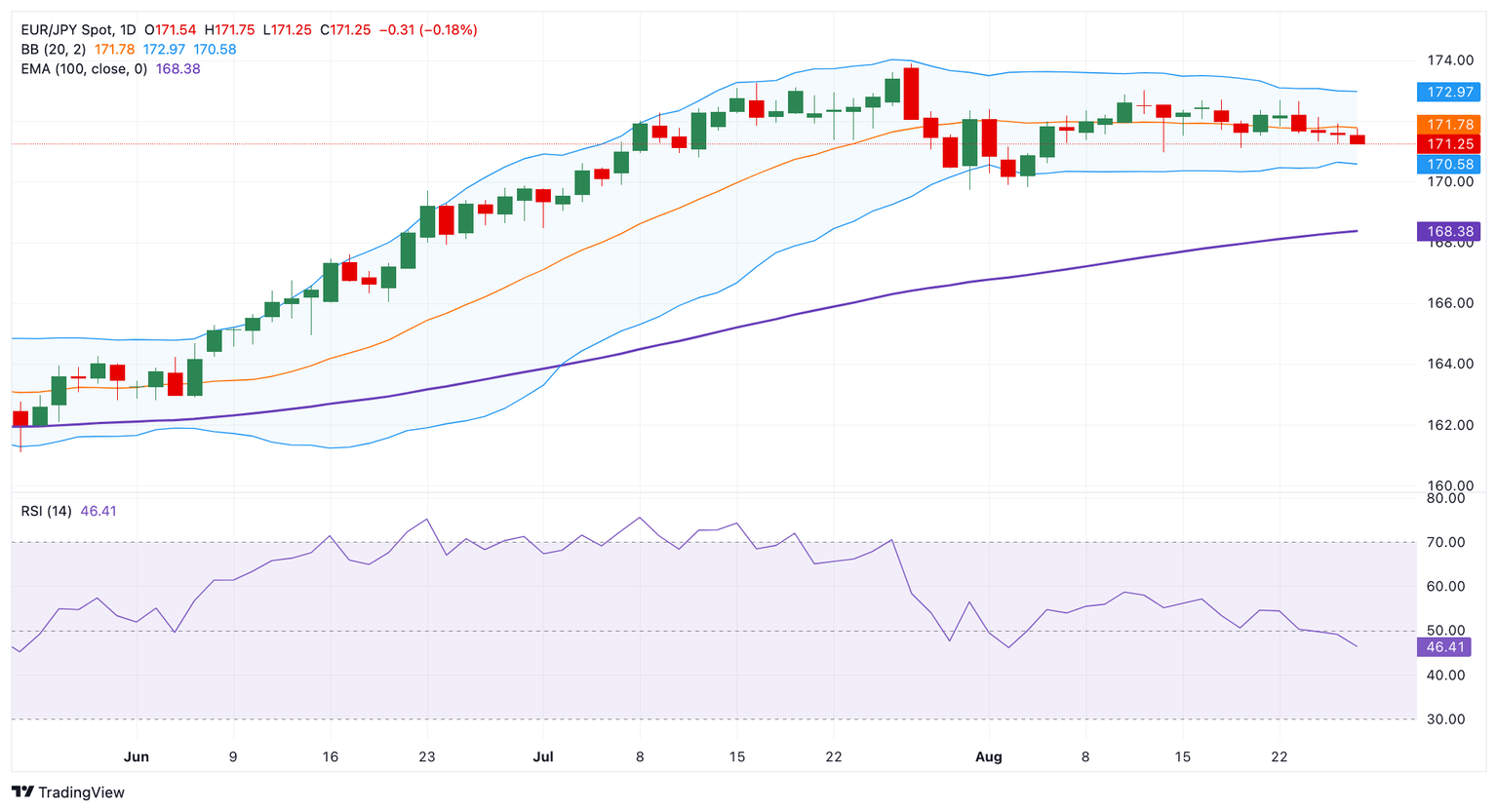Select the EMA (100, close, 0) legend

click(x=84, y=69)
